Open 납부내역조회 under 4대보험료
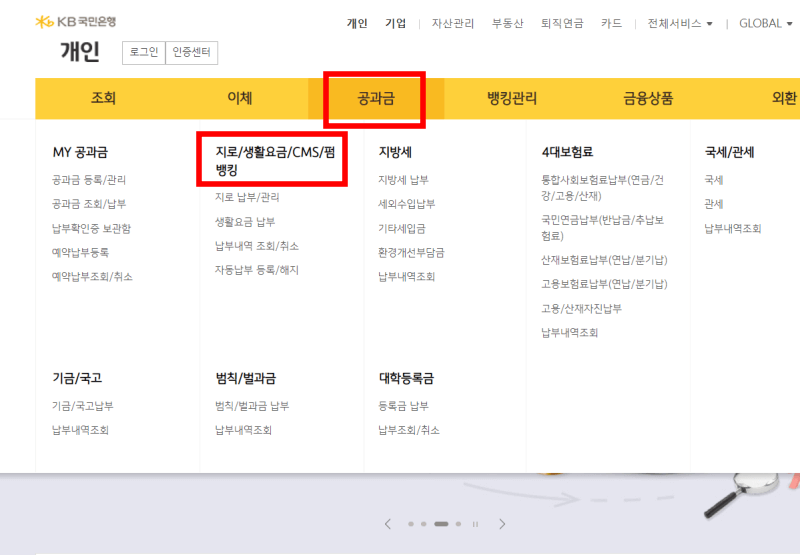 coord(569,333)
